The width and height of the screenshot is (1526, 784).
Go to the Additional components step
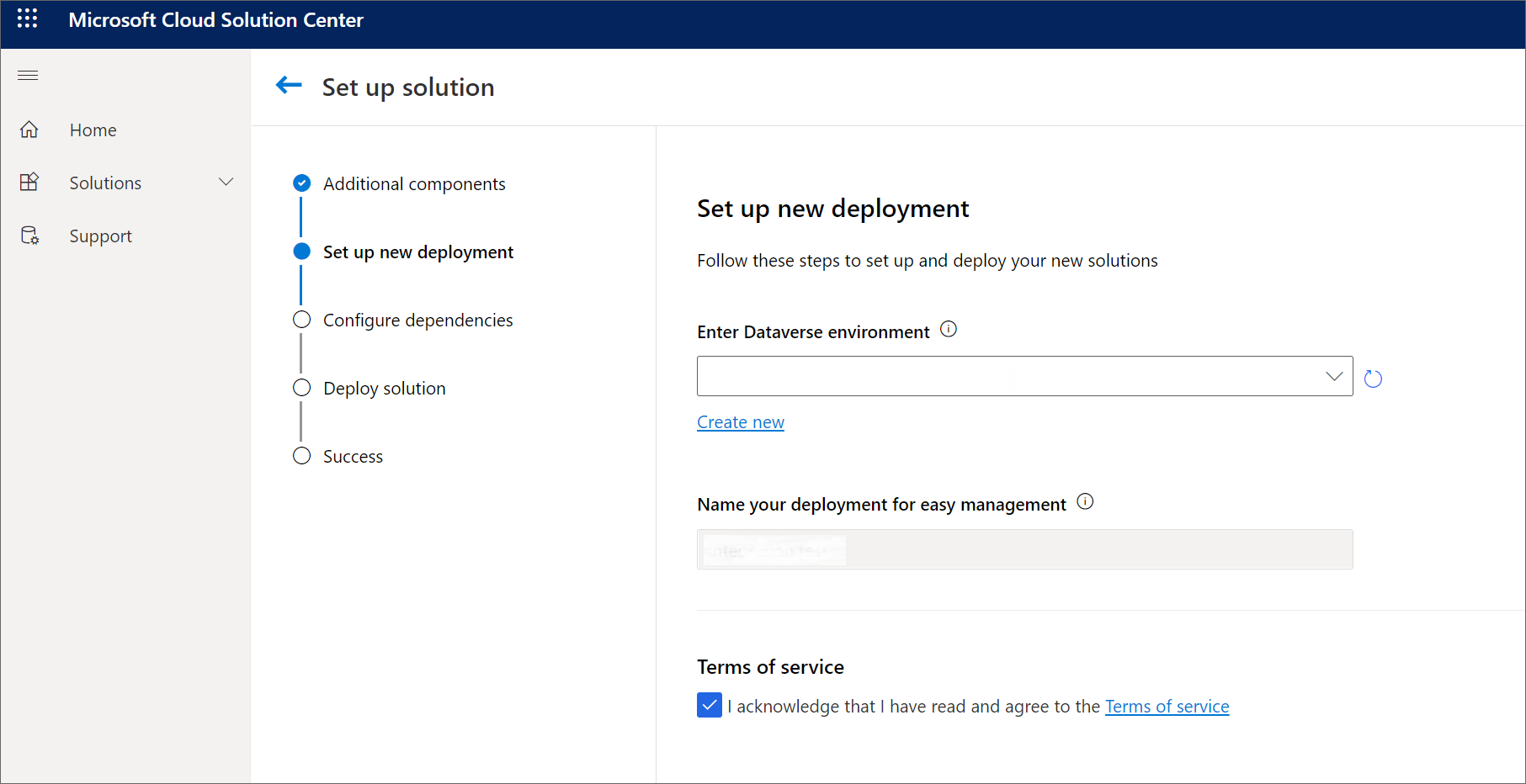tap(414, 183)
